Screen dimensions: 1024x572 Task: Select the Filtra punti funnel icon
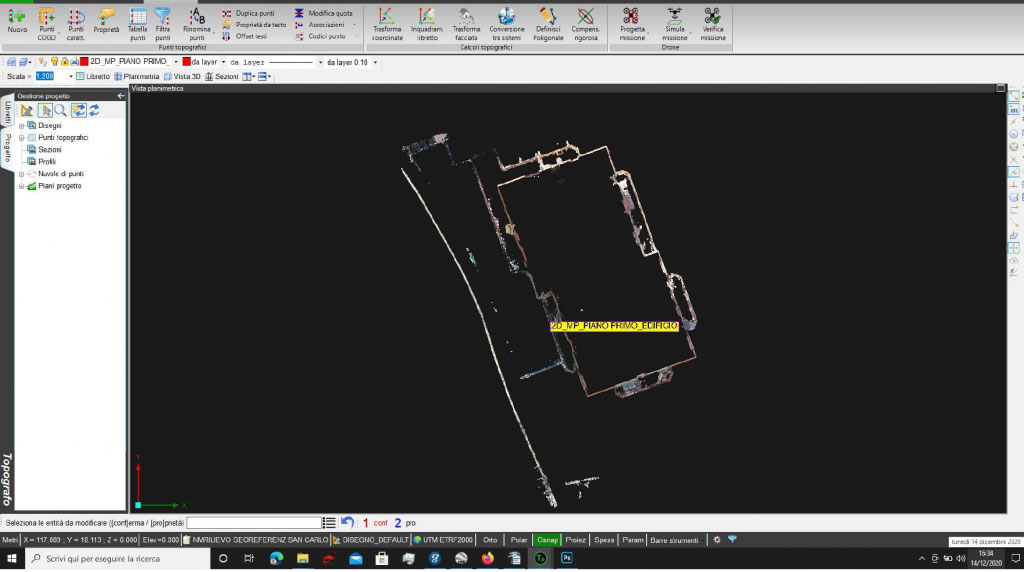tap(162, 17)
